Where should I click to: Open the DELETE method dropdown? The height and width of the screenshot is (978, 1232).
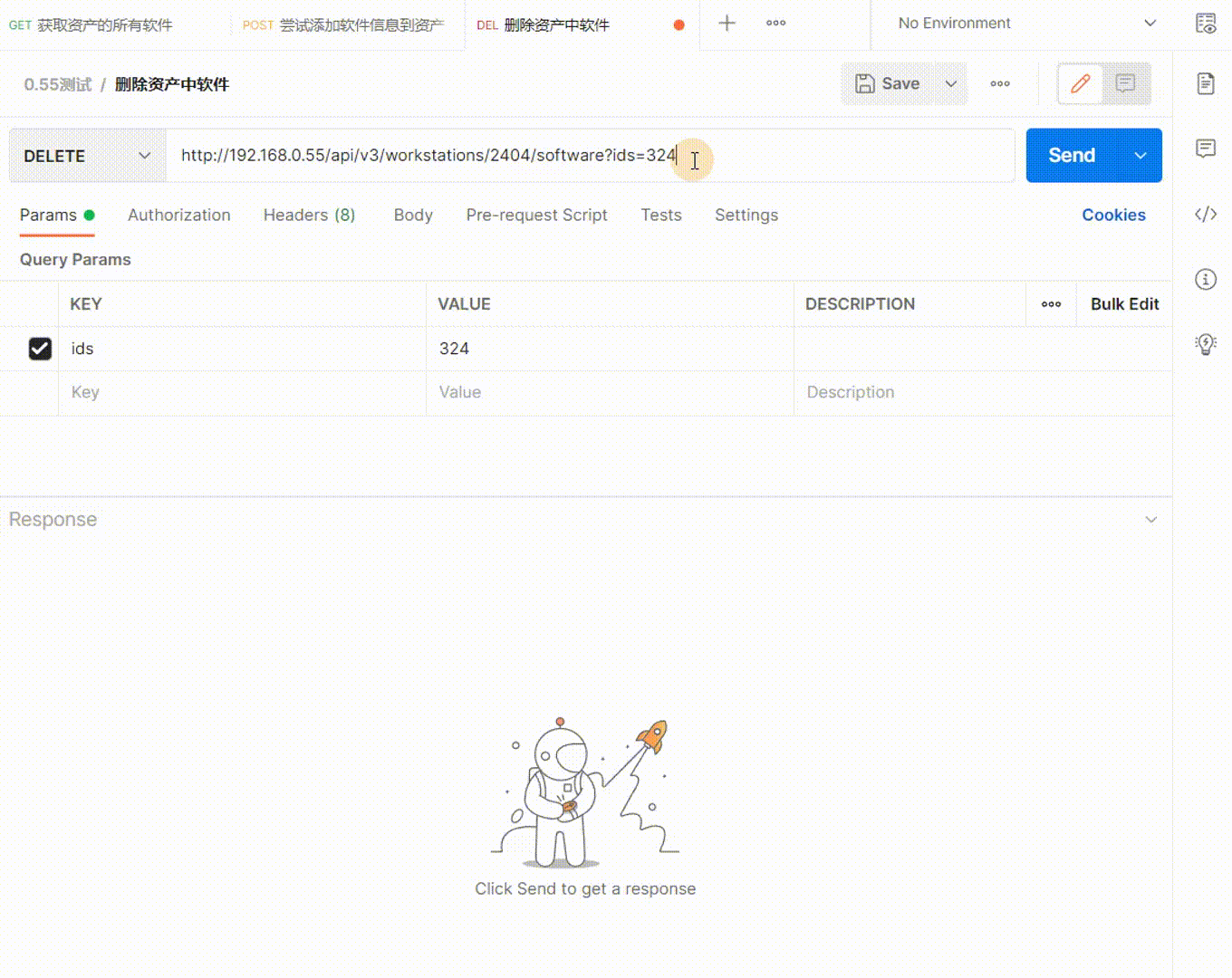88,156
